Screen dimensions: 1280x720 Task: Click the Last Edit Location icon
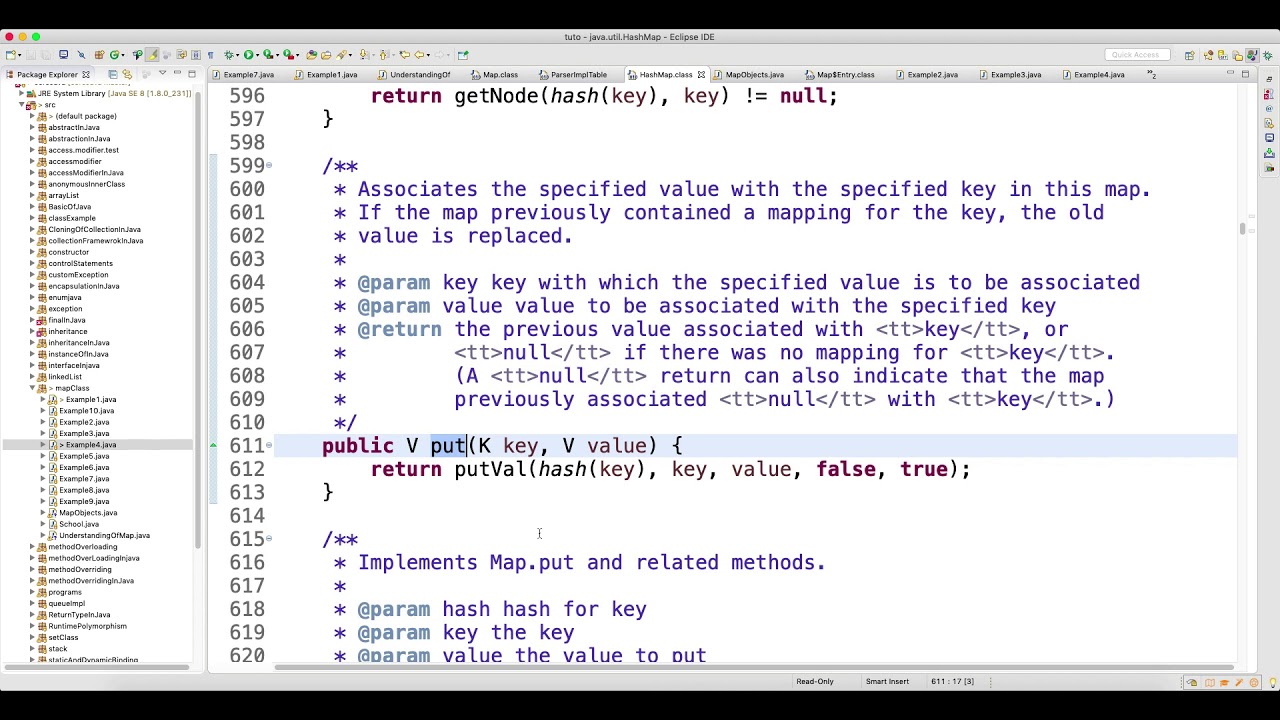pos(404,55)
